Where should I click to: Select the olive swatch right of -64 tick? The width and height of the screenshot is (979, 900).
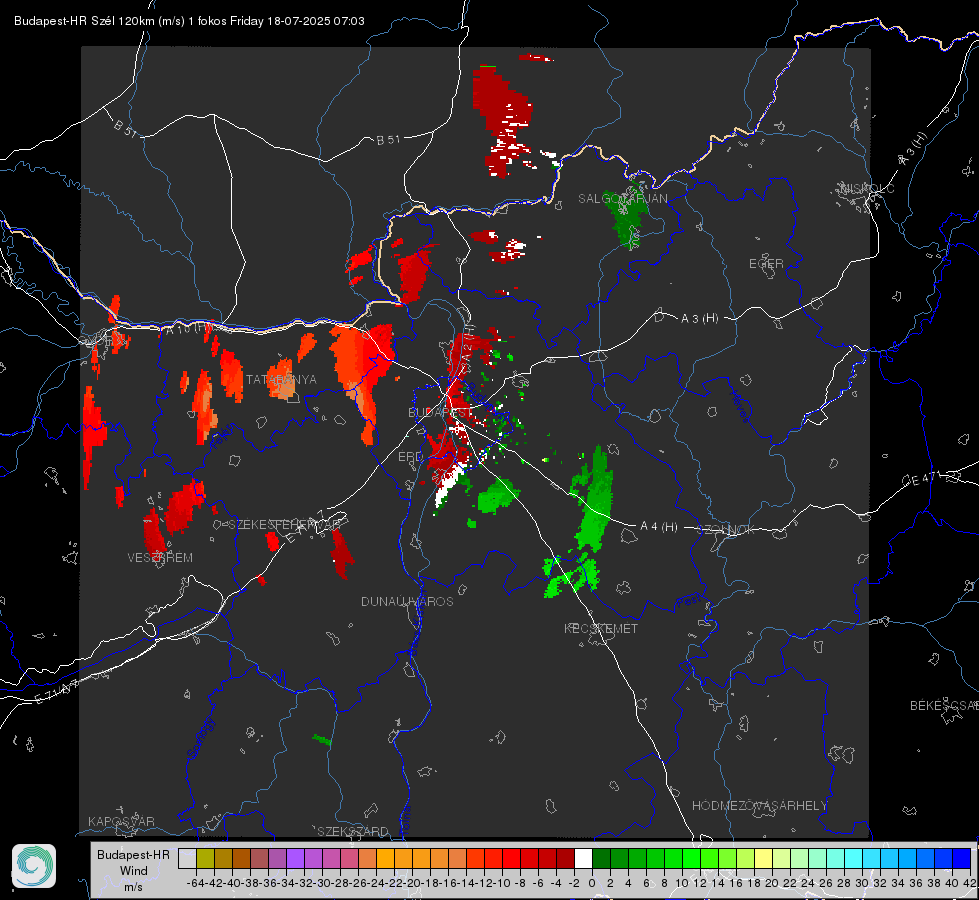click(x=205, y=858)
